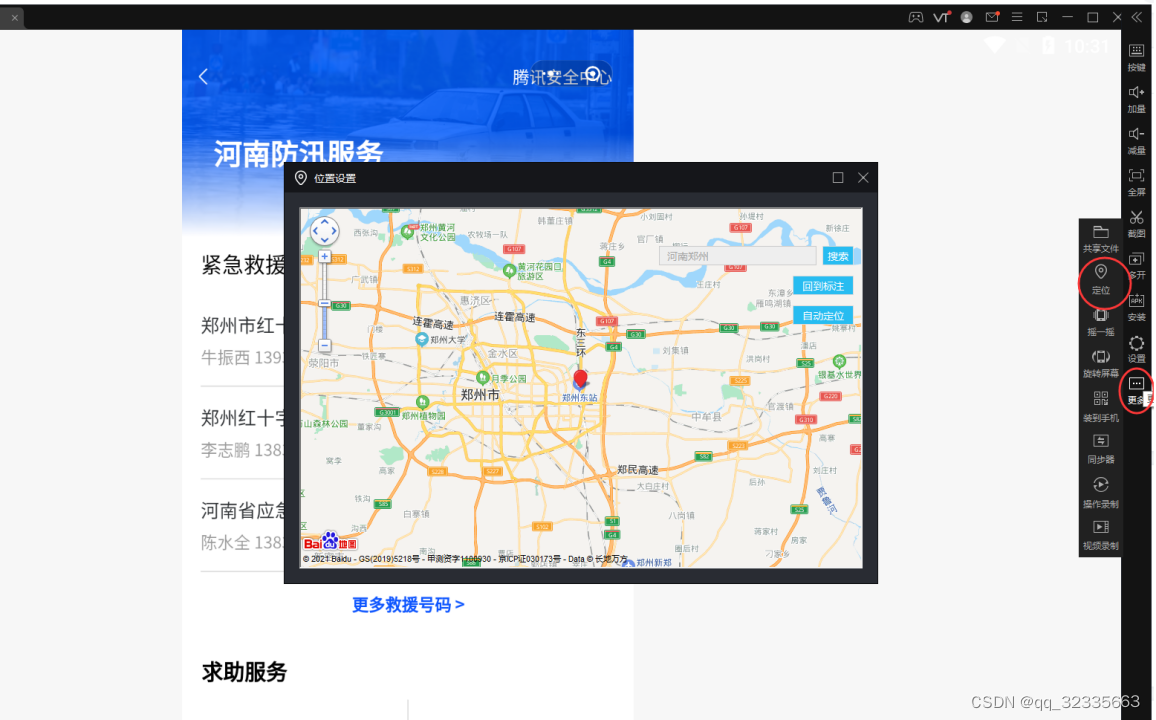1156x720 pixels.
Task: Toggle 全屏 fullscreen mode
Action: 1137,181
